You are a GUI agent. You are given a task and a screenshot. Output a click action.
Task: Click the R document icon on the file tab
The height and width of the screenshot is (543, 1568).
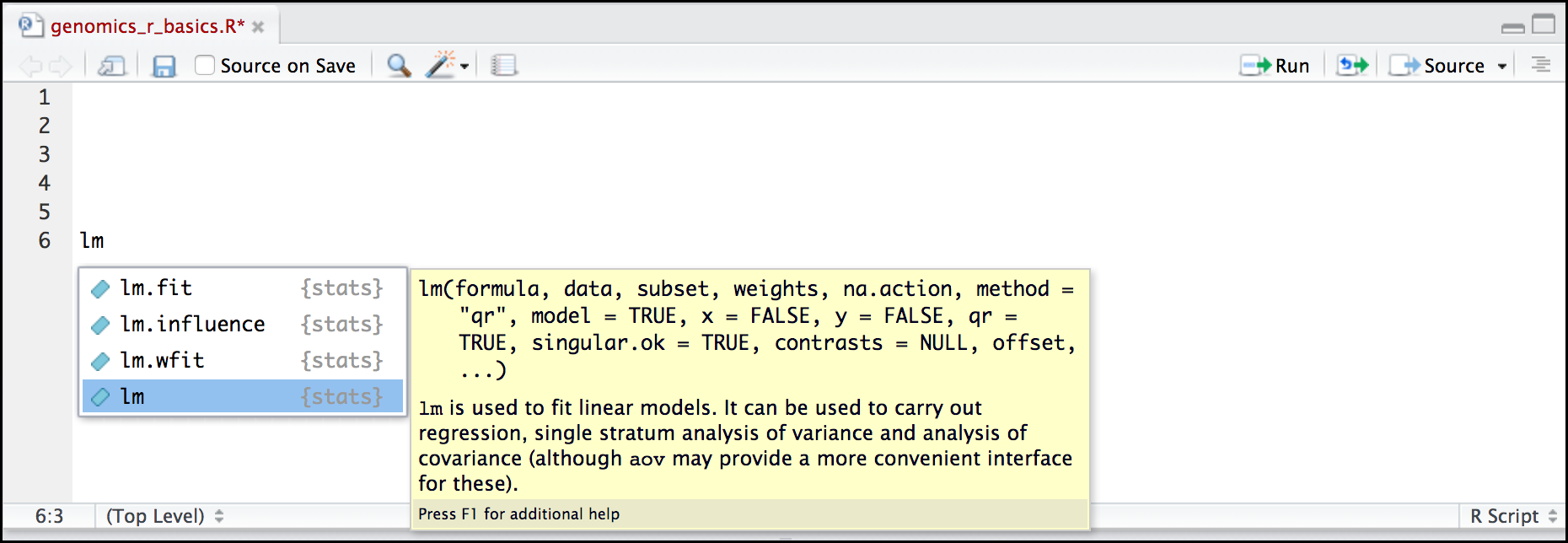pyautogui.click(x=31, y=25)
